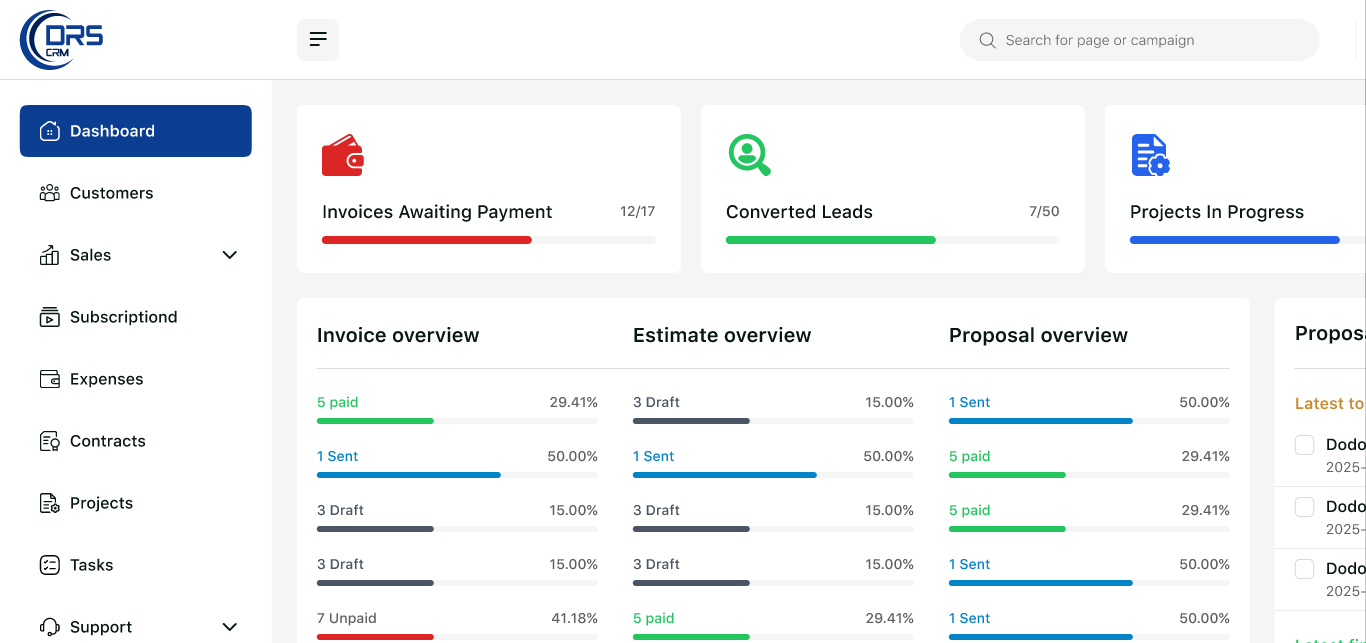
Task: Check the first proposal checkbox
Action: pyautogui.click(x=1304, y=445)
